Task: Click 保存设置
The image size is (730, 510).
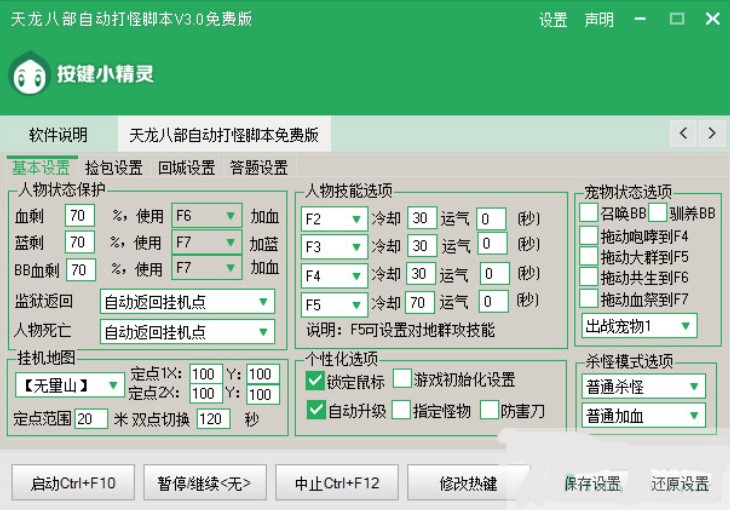Action: coord(592,483)
